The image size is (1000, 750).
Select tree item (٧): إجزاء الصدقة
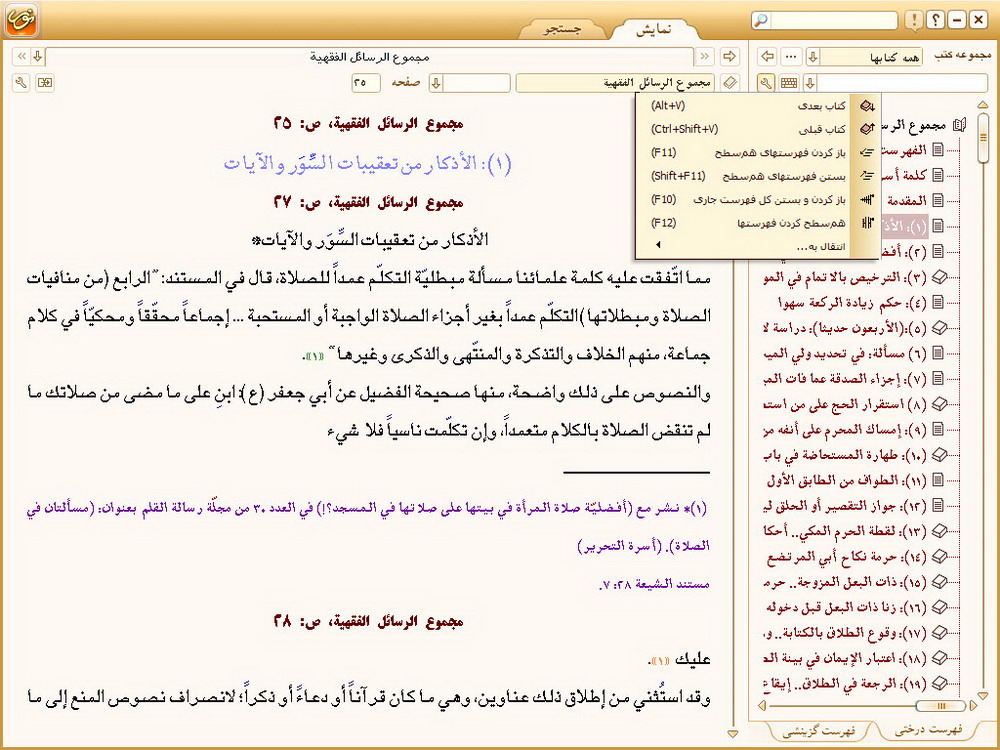click(x=845, y=378)
